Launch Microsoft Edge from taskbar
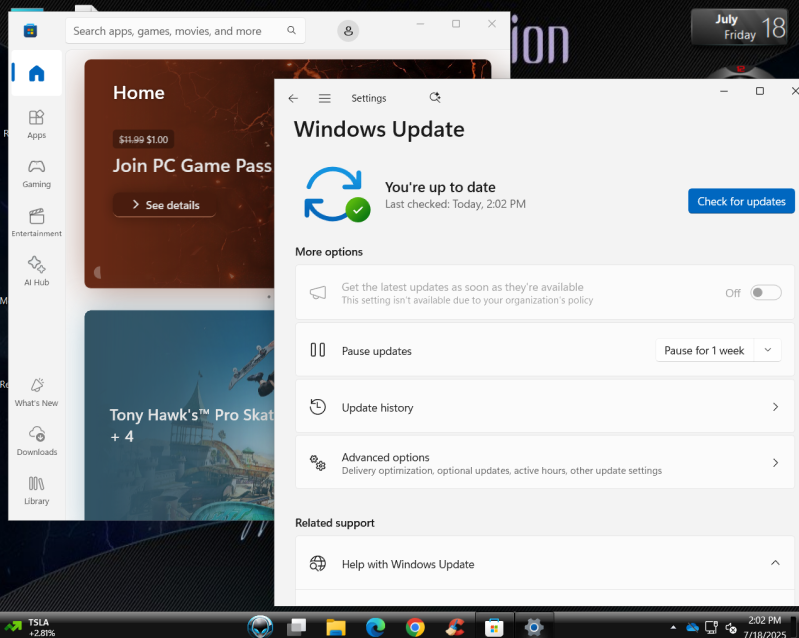 pyautogui.click(x=376, y=627)
